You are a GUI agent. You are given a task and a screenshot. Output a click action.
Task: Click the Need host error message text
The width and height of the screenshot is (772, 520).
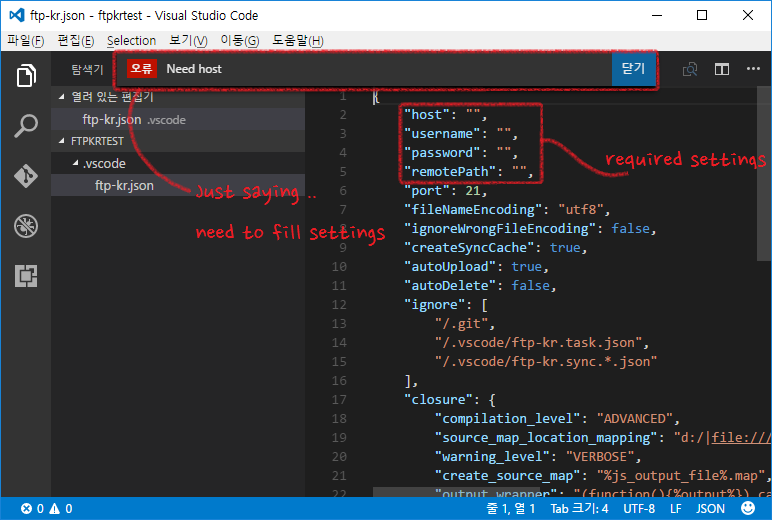(x=194, y=69)
